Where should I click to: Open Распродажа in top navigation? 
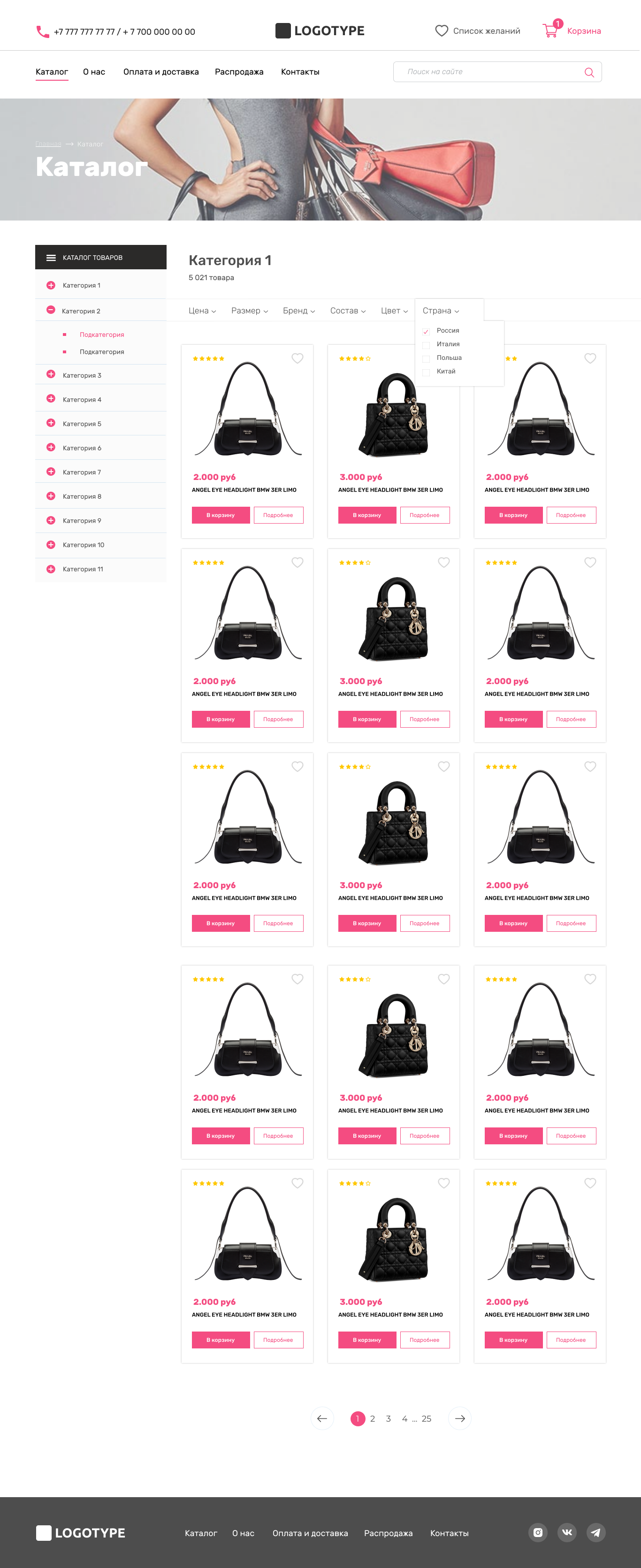[239, 72]
